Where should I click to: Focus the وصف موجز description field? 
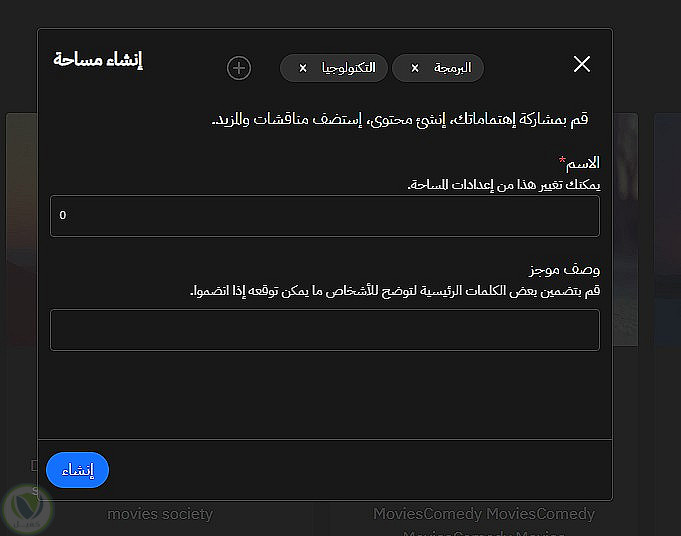point(325,330)
